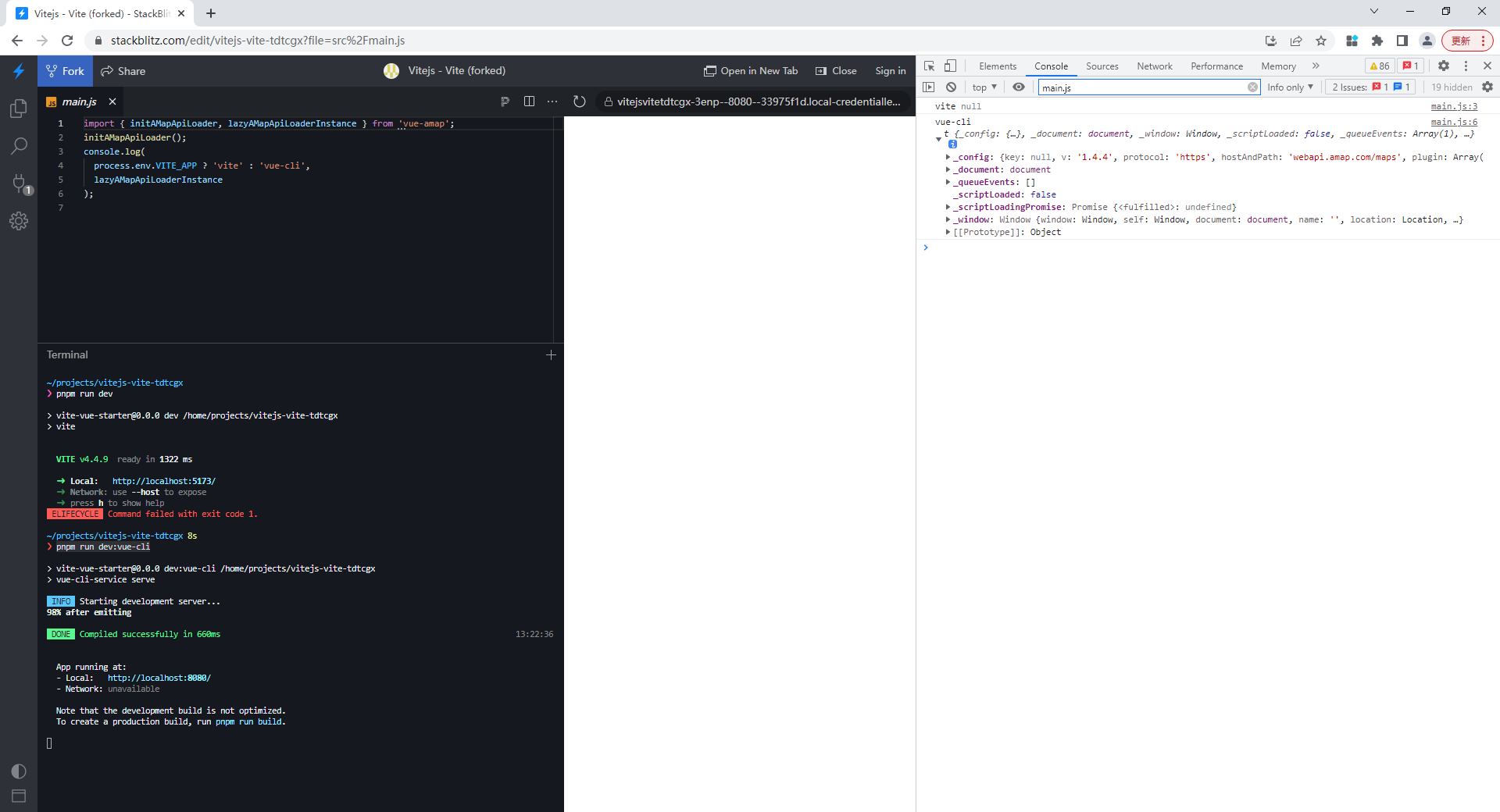Switch to the Sources panel
The width and height of the screenshot is (1500, 812).
coord(1102,66)
